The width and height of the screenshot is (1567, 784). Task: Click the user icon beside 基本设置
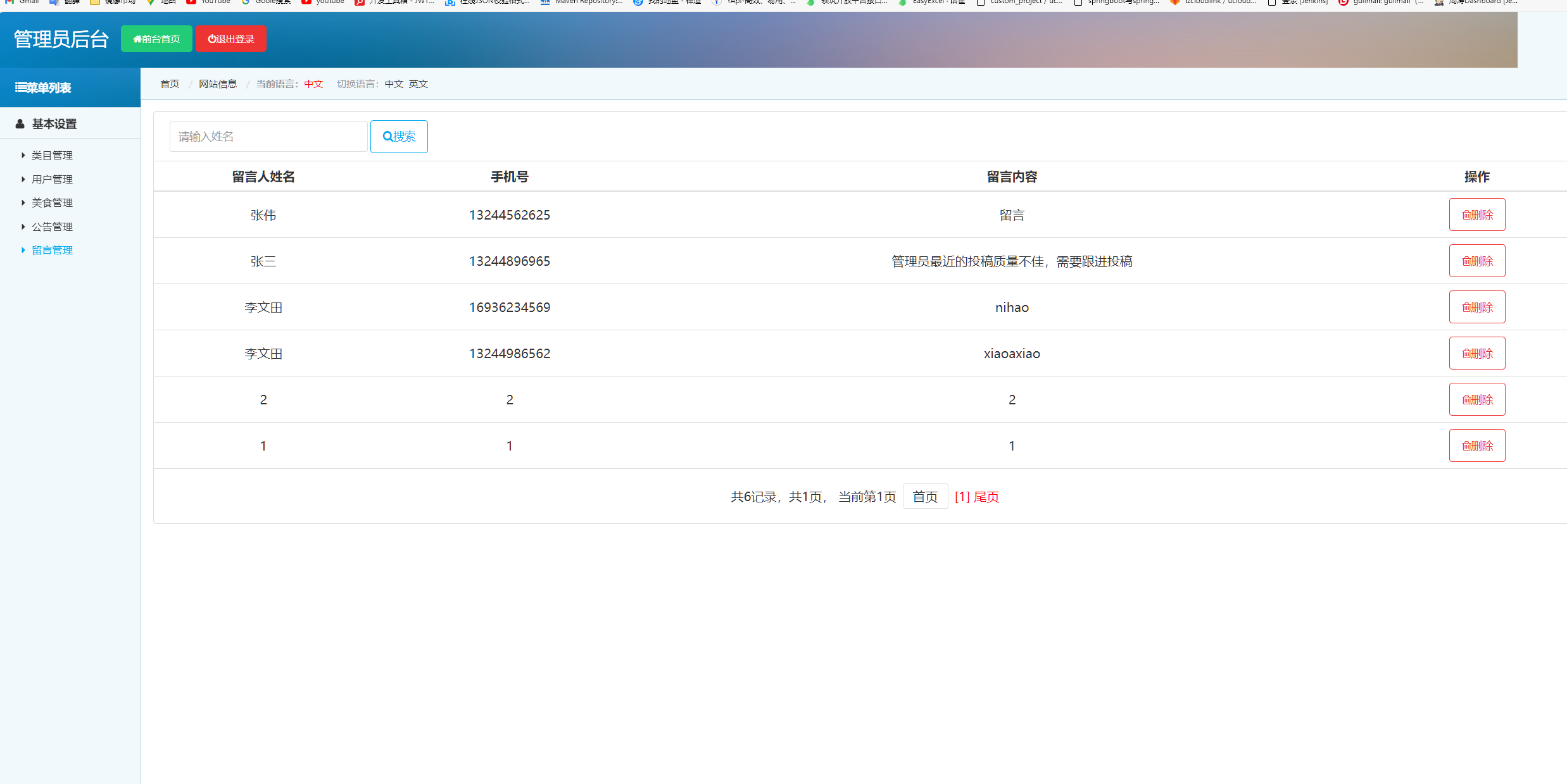[x=20, y=124]
